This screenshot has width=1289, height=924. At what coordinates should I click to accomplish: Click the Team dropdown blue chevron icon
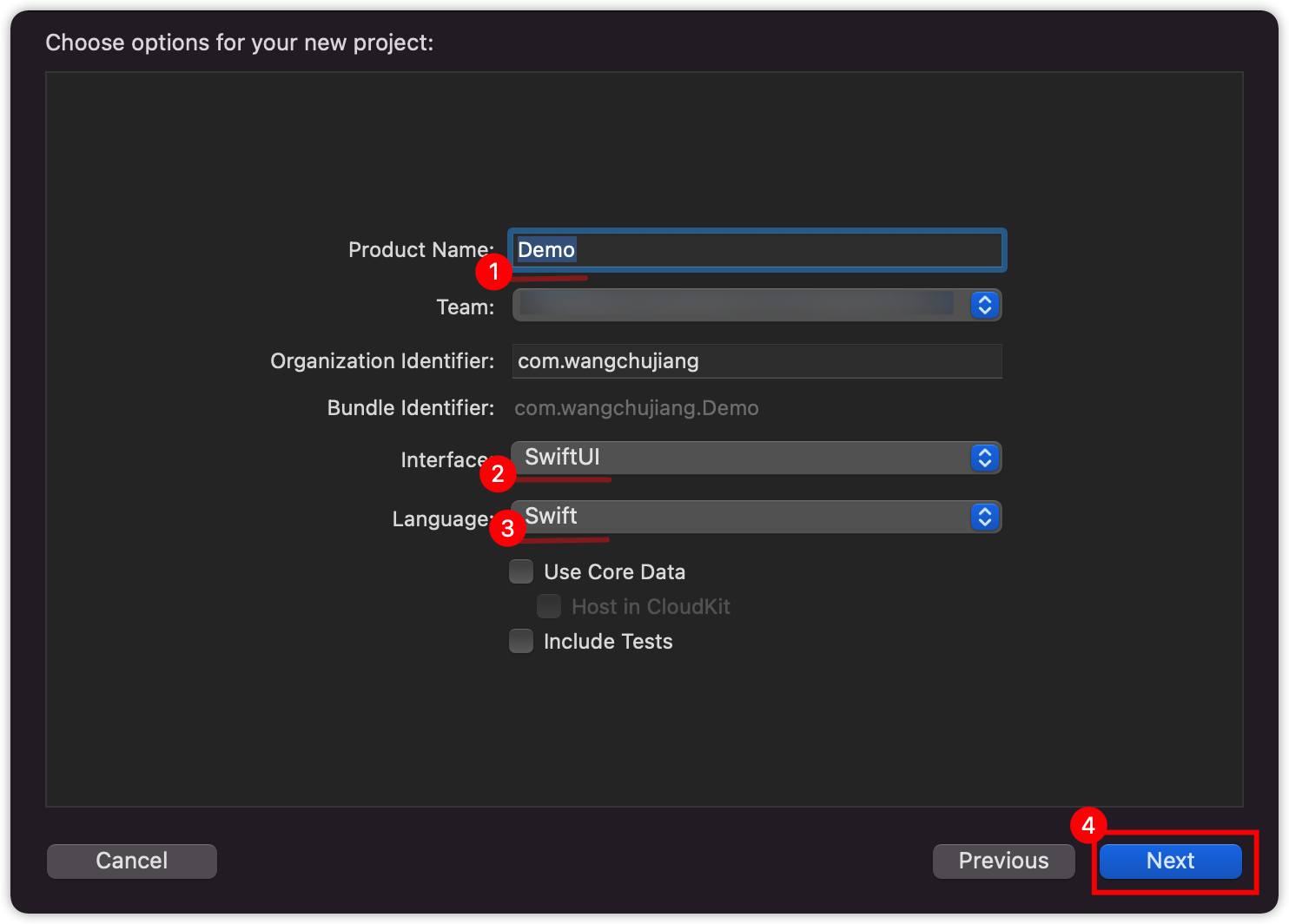click(984, 305)
